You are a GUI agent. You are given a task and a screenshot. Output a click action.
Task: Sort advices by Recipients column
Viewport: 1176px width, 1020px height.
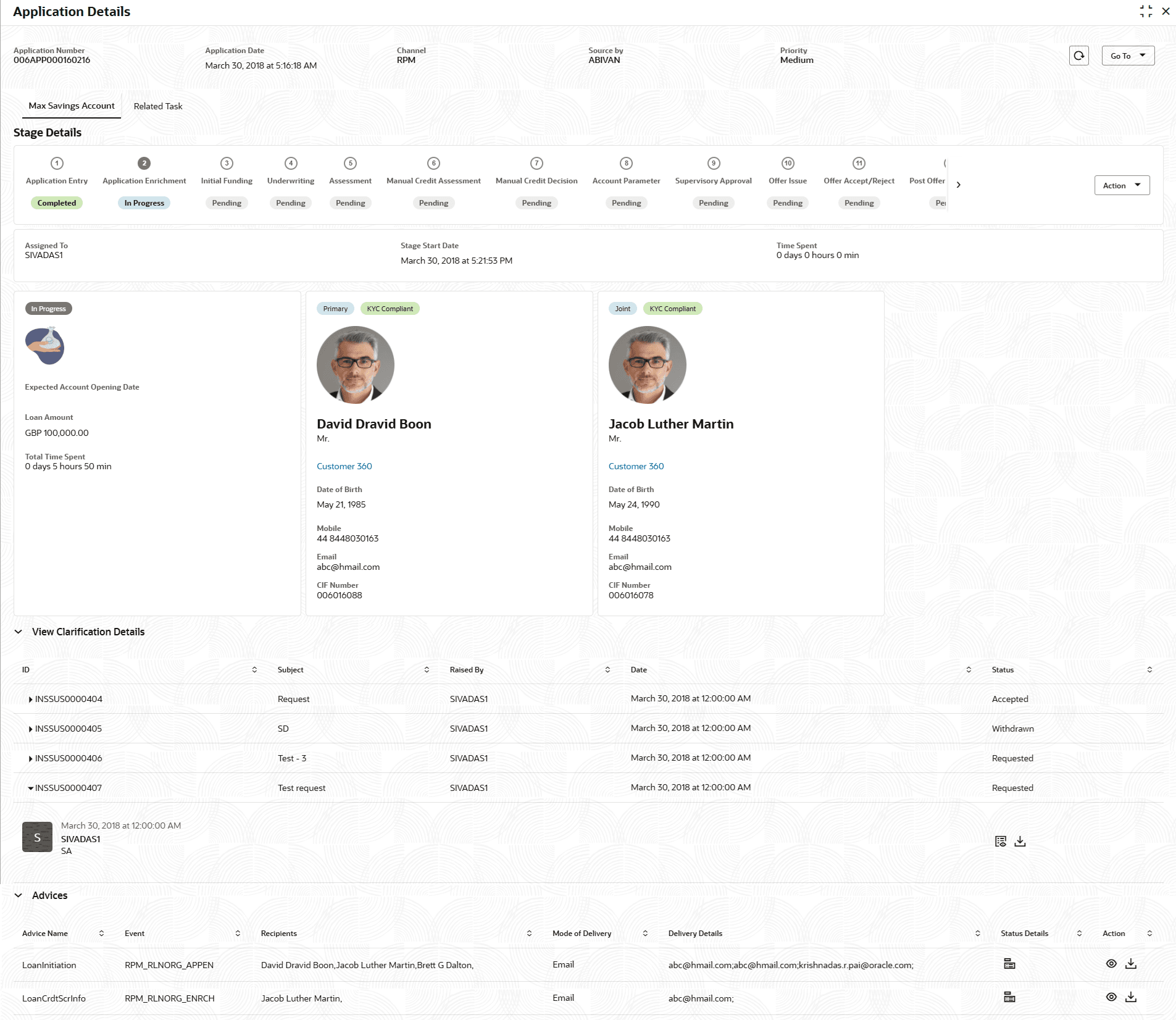529,934
